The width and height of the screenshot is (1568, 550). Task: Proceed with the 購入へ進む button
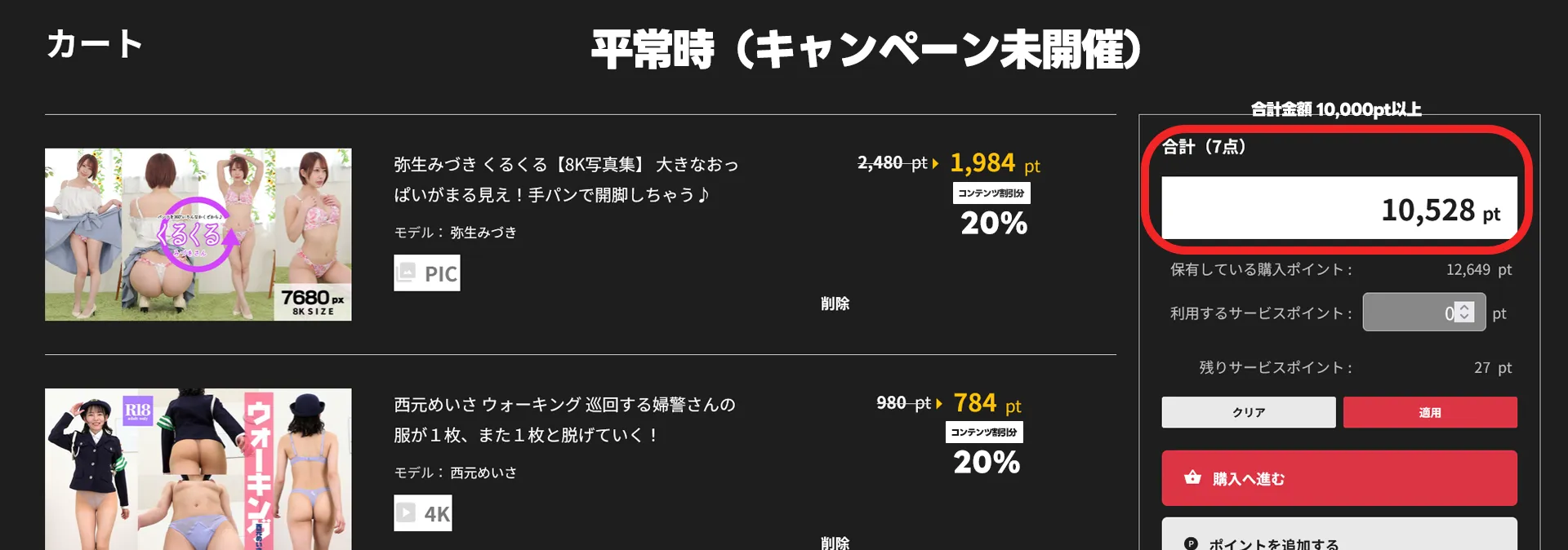[1339, 478]
